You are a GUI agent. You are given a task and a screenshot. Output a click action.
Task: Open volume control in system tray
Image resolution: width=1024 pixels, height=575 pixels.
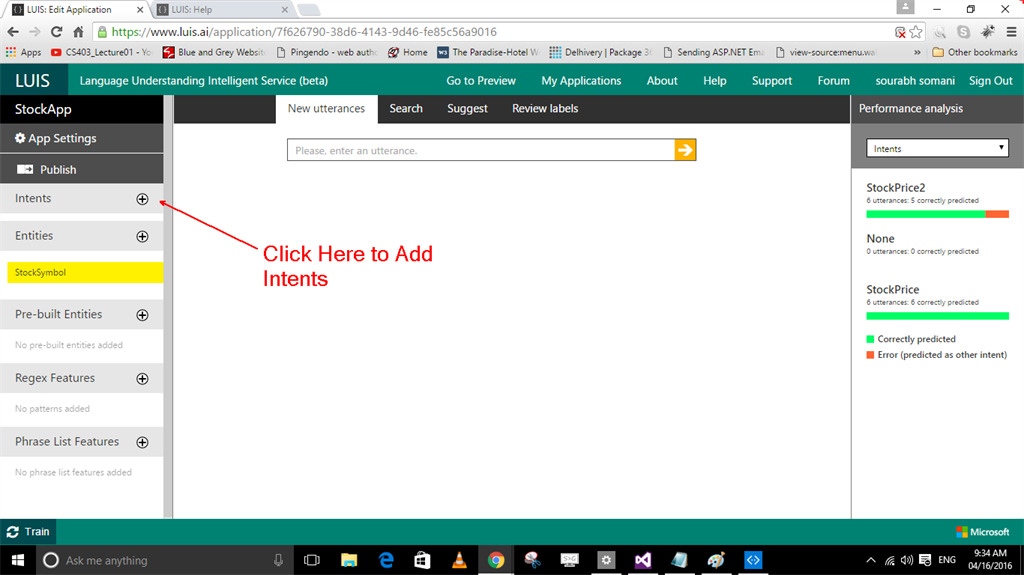(x=906, y=560)
